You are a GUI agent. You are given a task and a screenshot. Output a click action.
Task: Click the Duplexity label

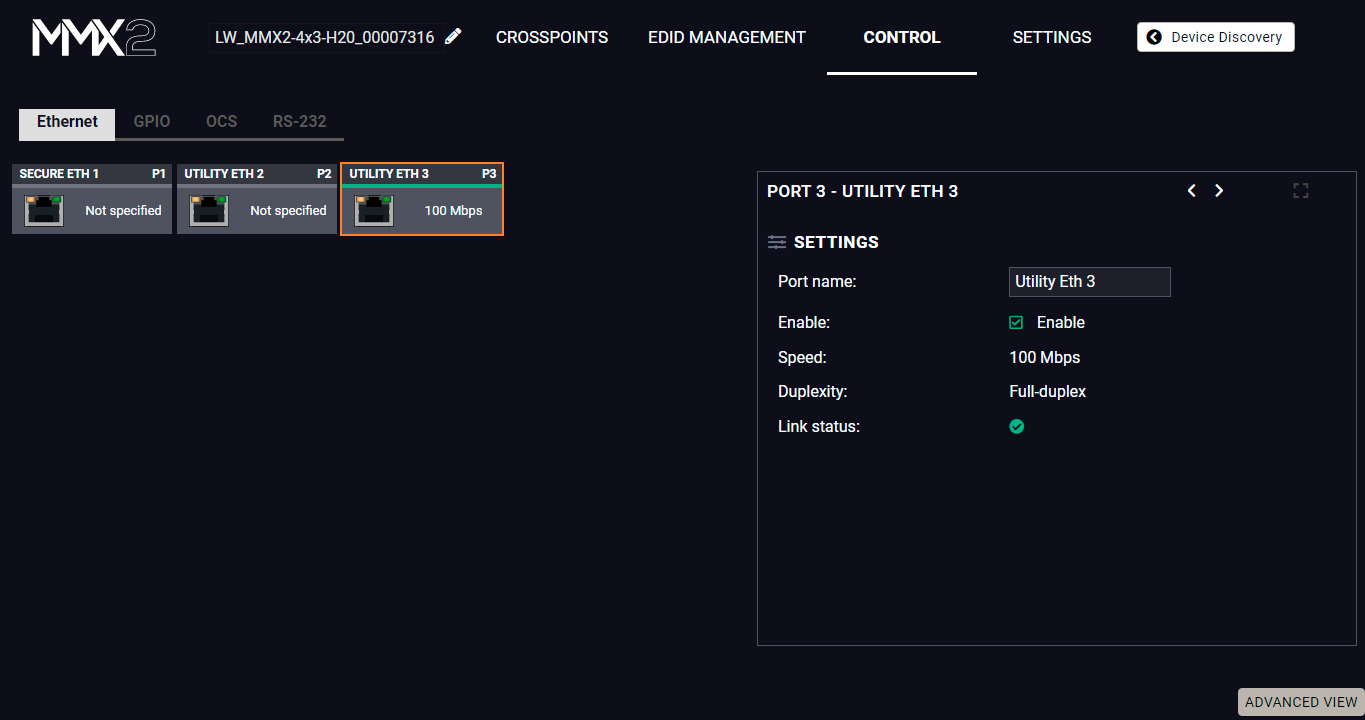pos(813,392)
